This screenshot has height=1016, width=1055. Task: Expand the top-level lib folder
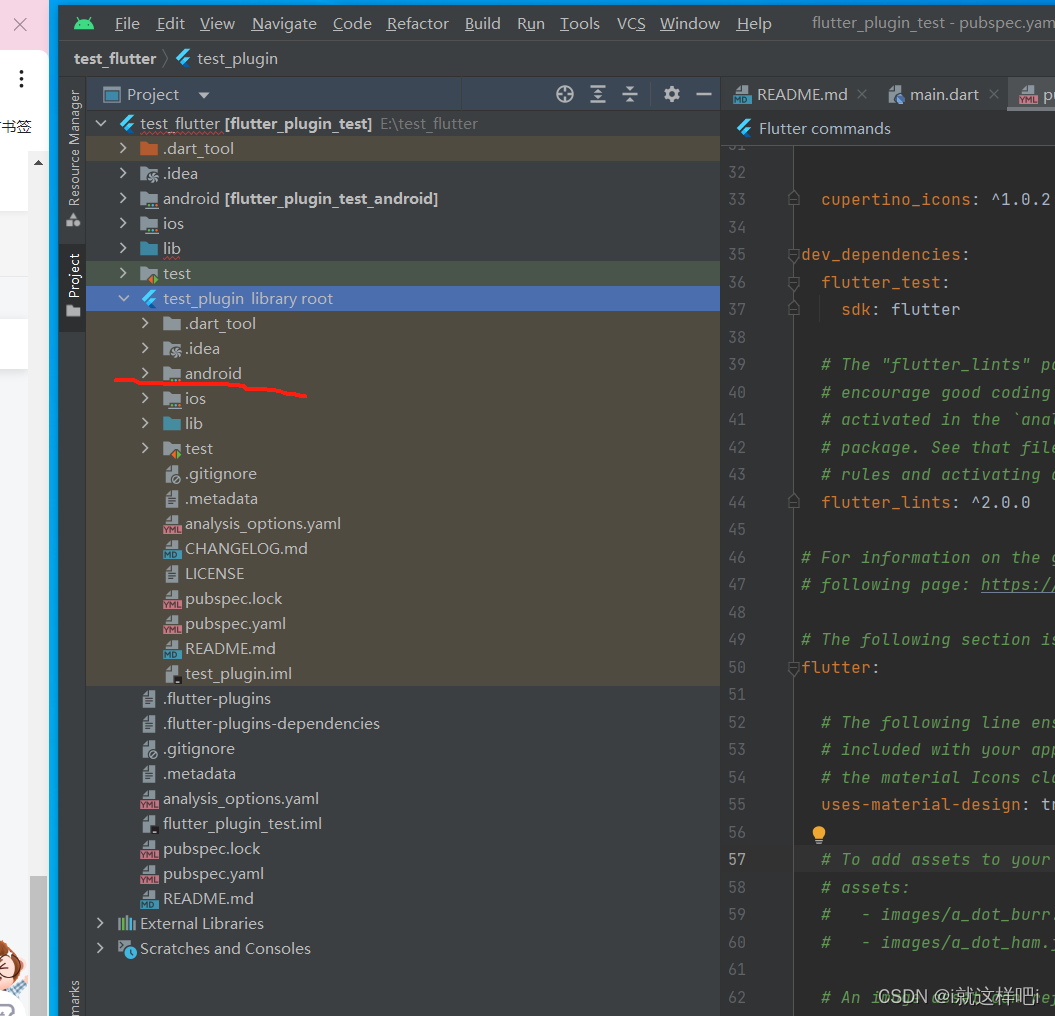click(123, 248)
